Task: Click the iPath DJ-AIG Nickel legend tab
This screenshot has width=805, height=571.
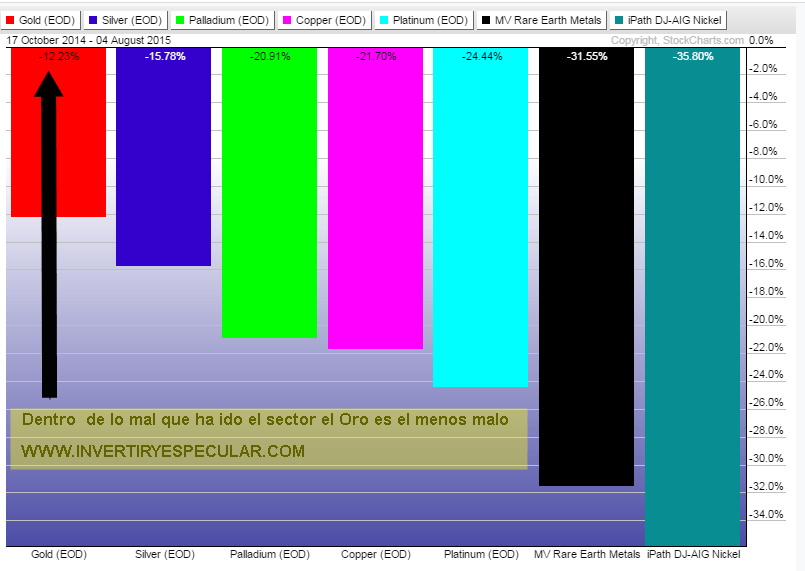Action: 668,19
